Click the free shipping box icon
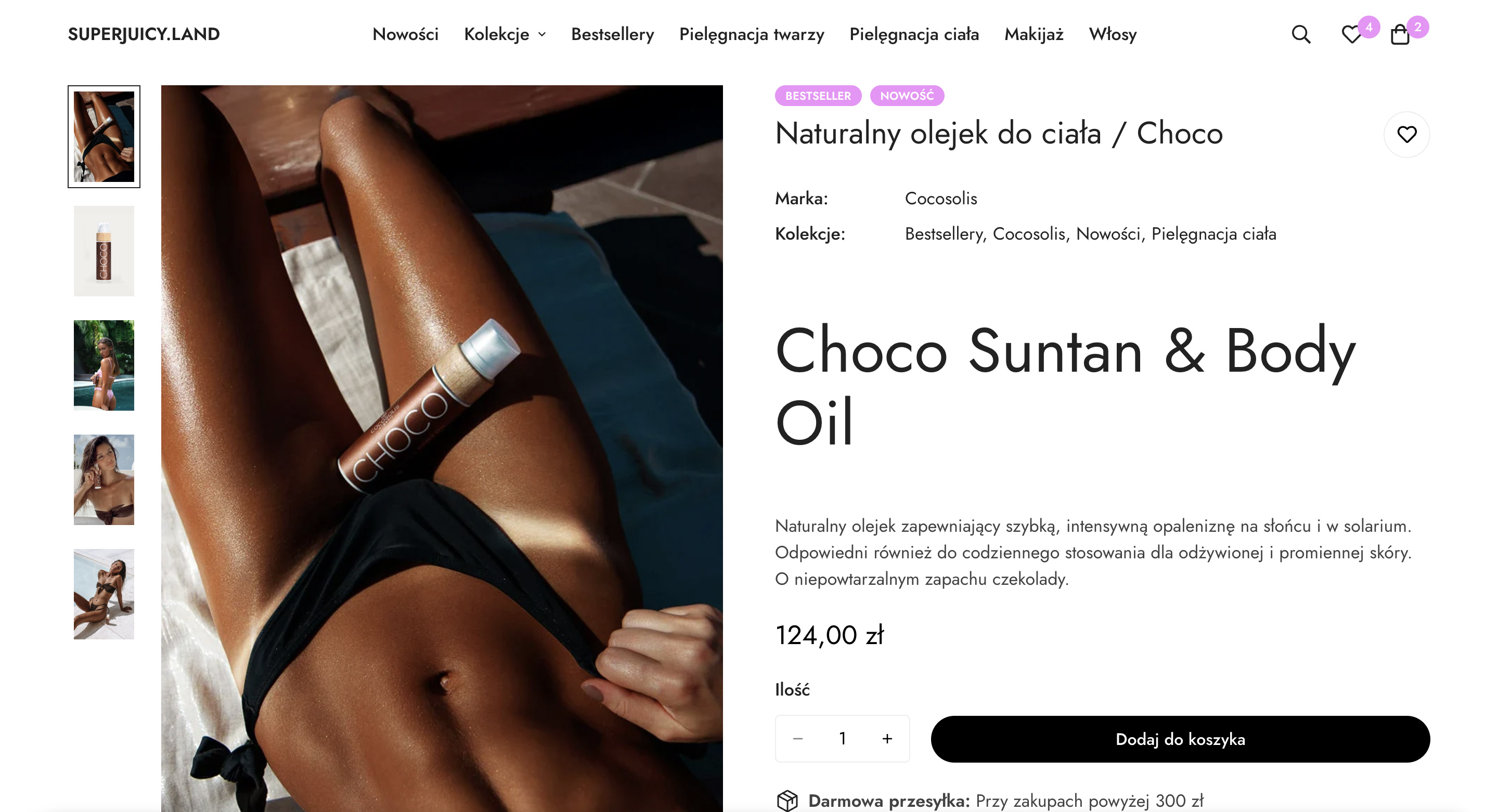 [787, 801]
